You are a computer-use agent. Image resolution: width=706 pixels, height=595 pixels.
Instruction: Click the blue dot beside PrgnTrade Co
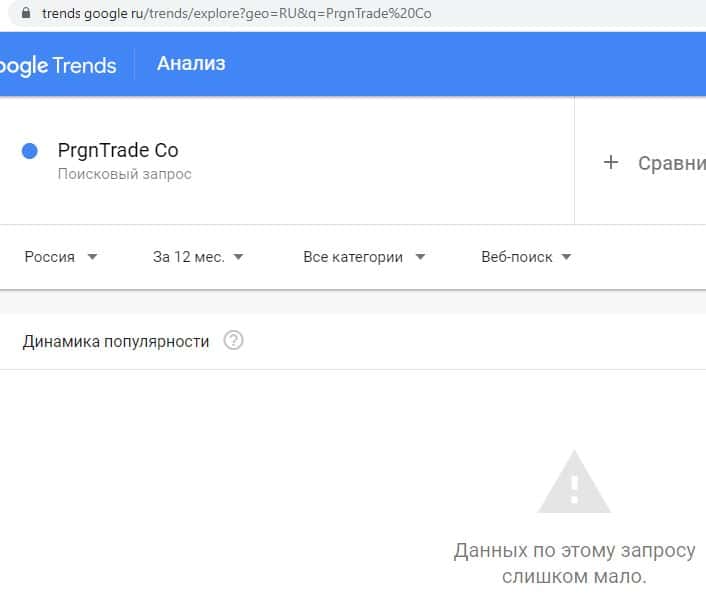click(x=30, y=151)
